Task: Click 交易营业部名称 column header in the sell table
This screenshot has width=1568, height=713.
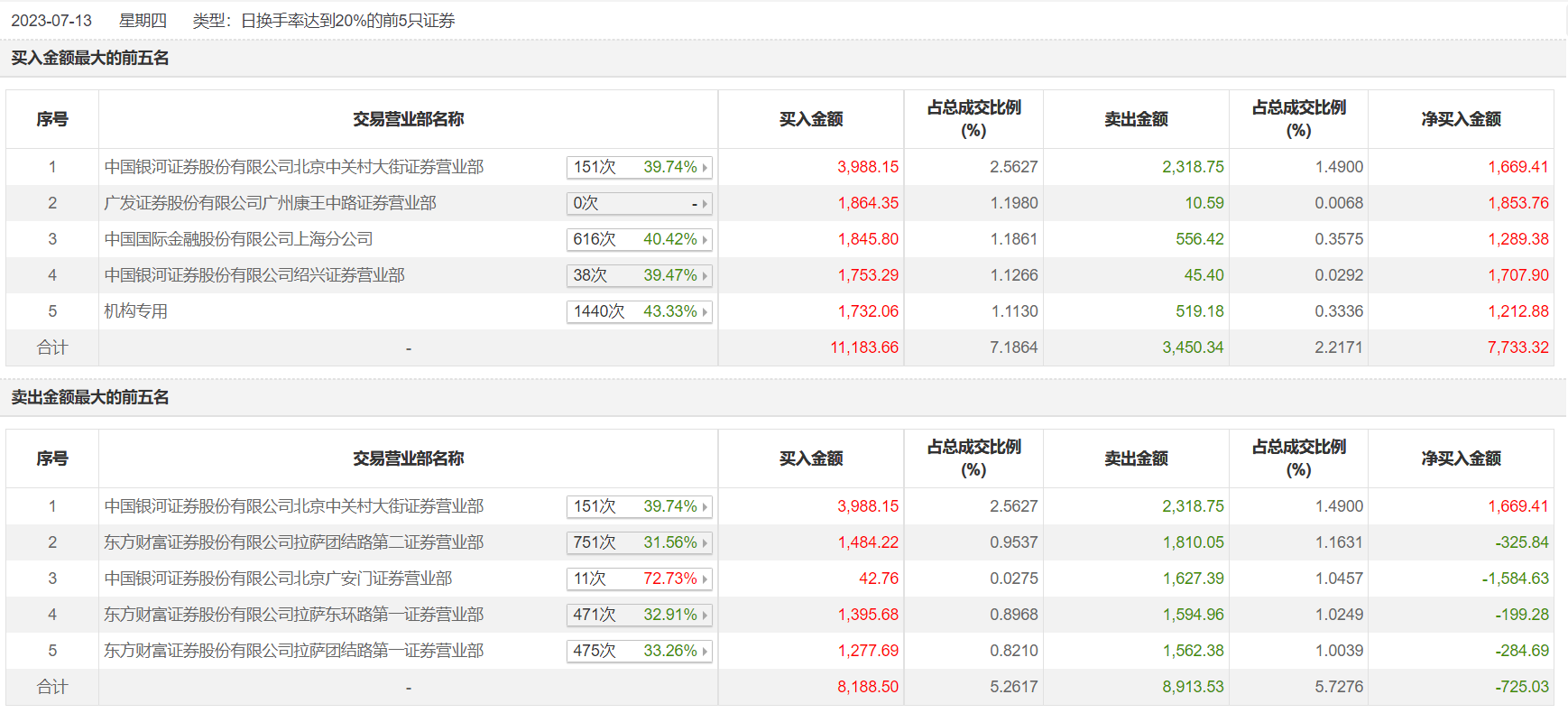Action: 408,458
